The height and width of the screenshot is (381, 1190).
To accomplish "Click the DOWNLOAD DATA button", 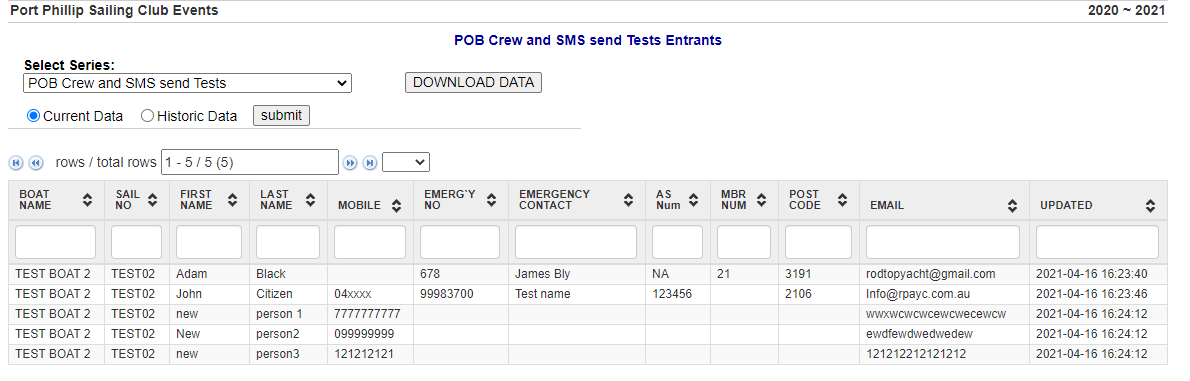I will pyautogui.click(x=474, y=83).
